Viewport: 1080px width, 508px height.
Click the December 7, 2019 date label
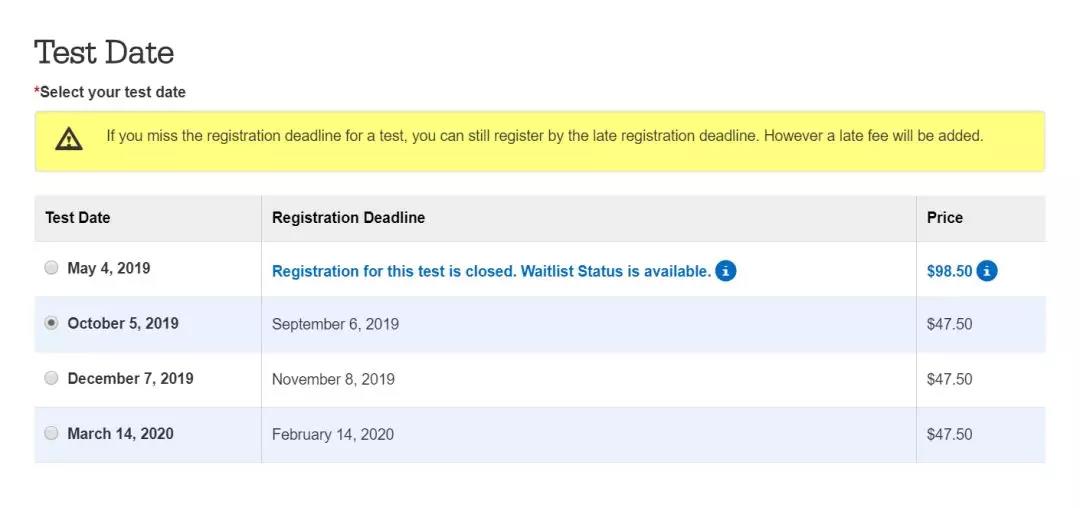click(x=130, y=378)
